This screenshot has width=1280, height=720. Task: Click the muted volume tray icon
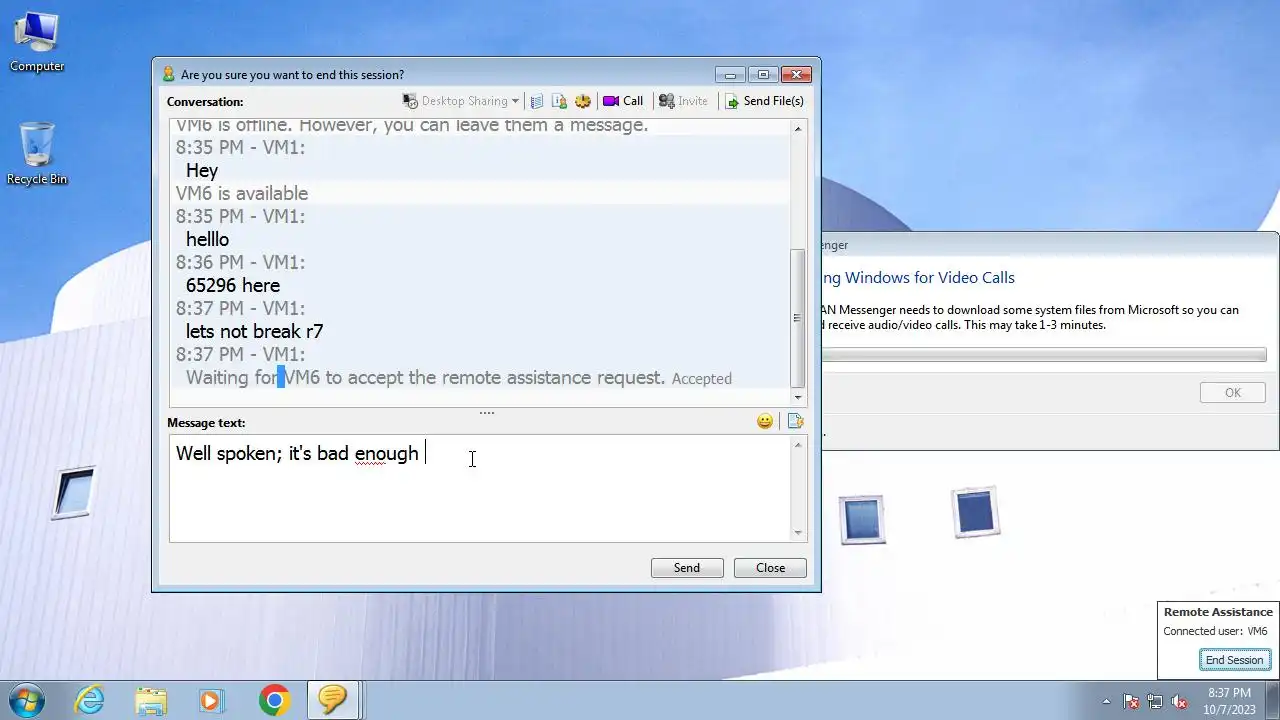tap(1179, 701)
